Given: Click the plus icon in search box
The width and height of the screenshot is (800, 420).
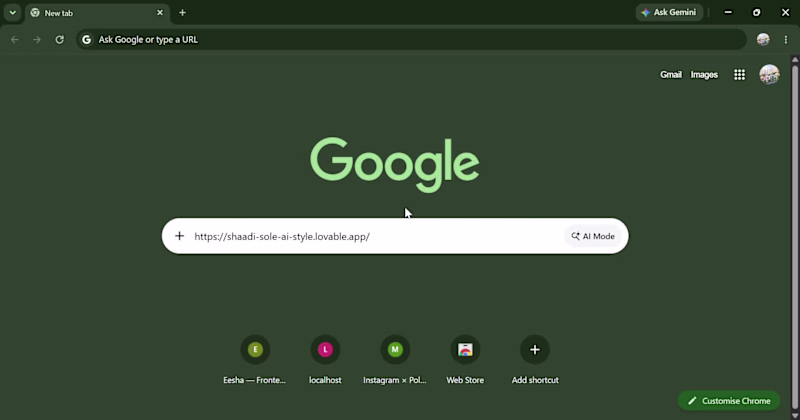Looking at the screenshot, I should [x=179, y=236].
